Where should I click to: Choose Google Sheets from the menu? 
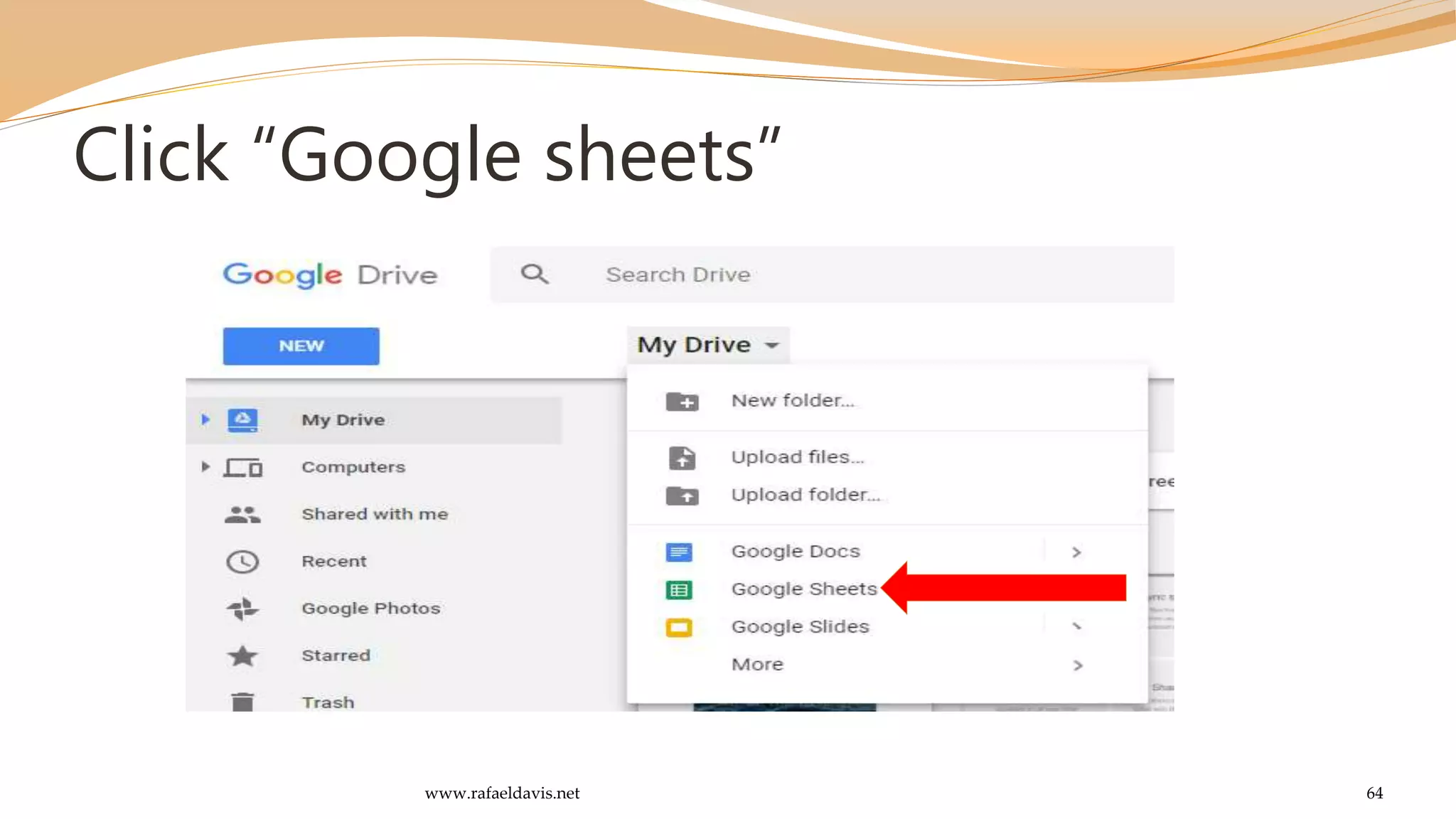[x=804, y=589]
